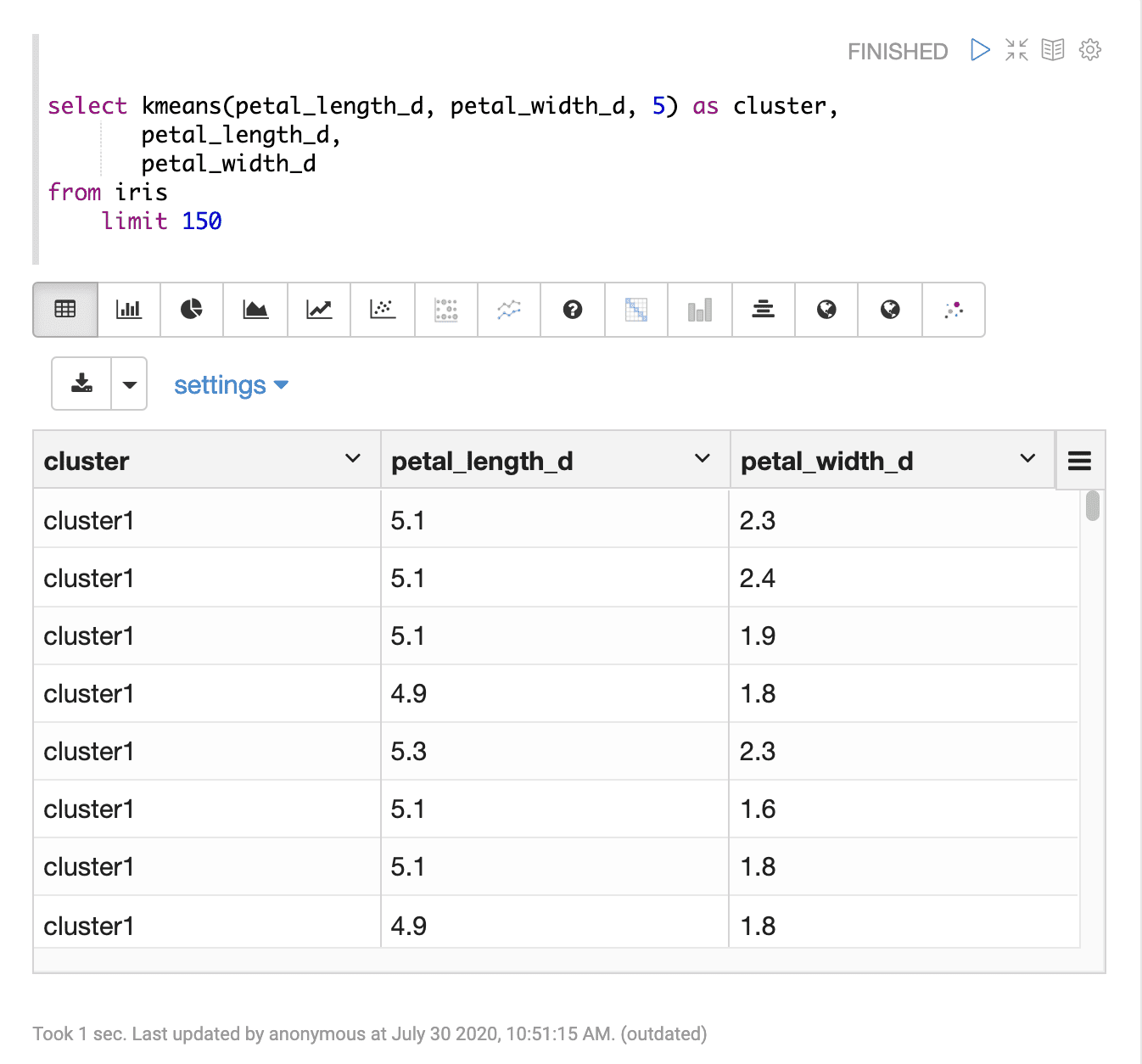Click the table's vertical scrollbar thumb
The height and width of the screenshot is (1064, 1142).
coord(1092,506)
